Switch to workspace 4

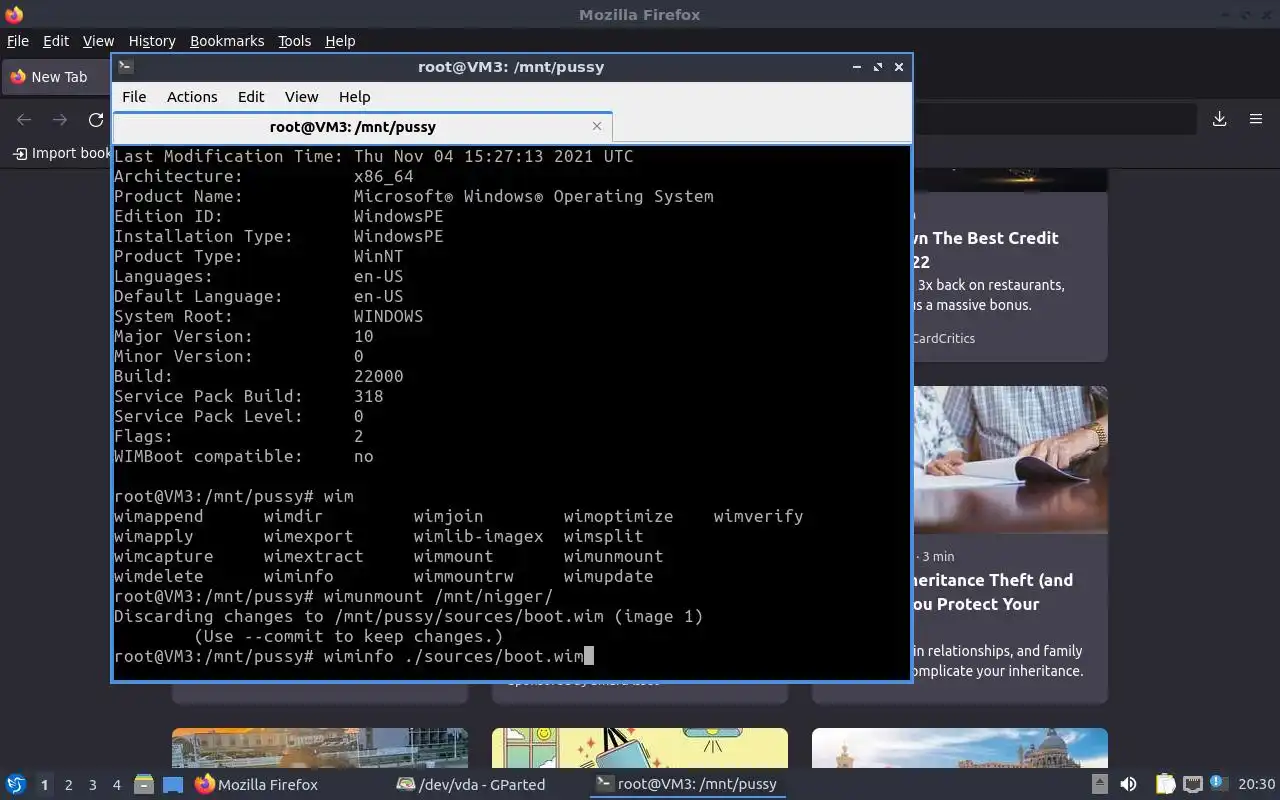(116, 785)
